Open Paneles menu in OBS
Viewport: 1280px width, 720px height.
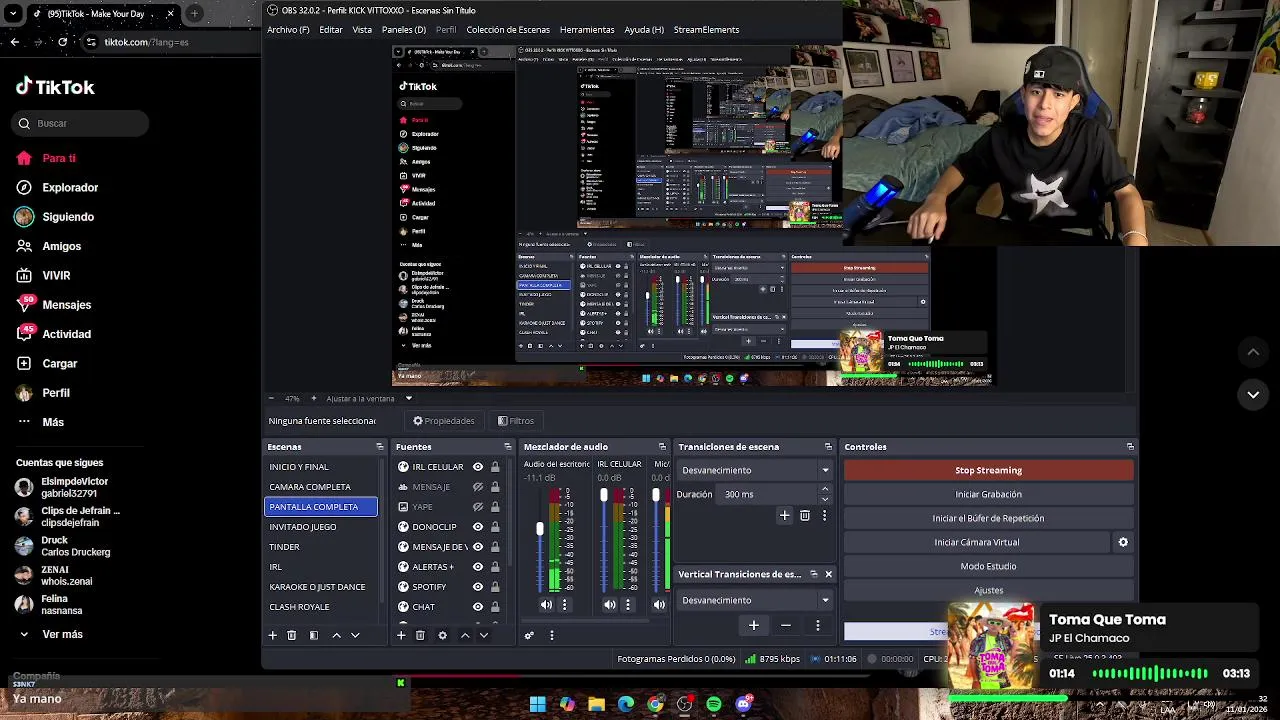pos(404,30)
